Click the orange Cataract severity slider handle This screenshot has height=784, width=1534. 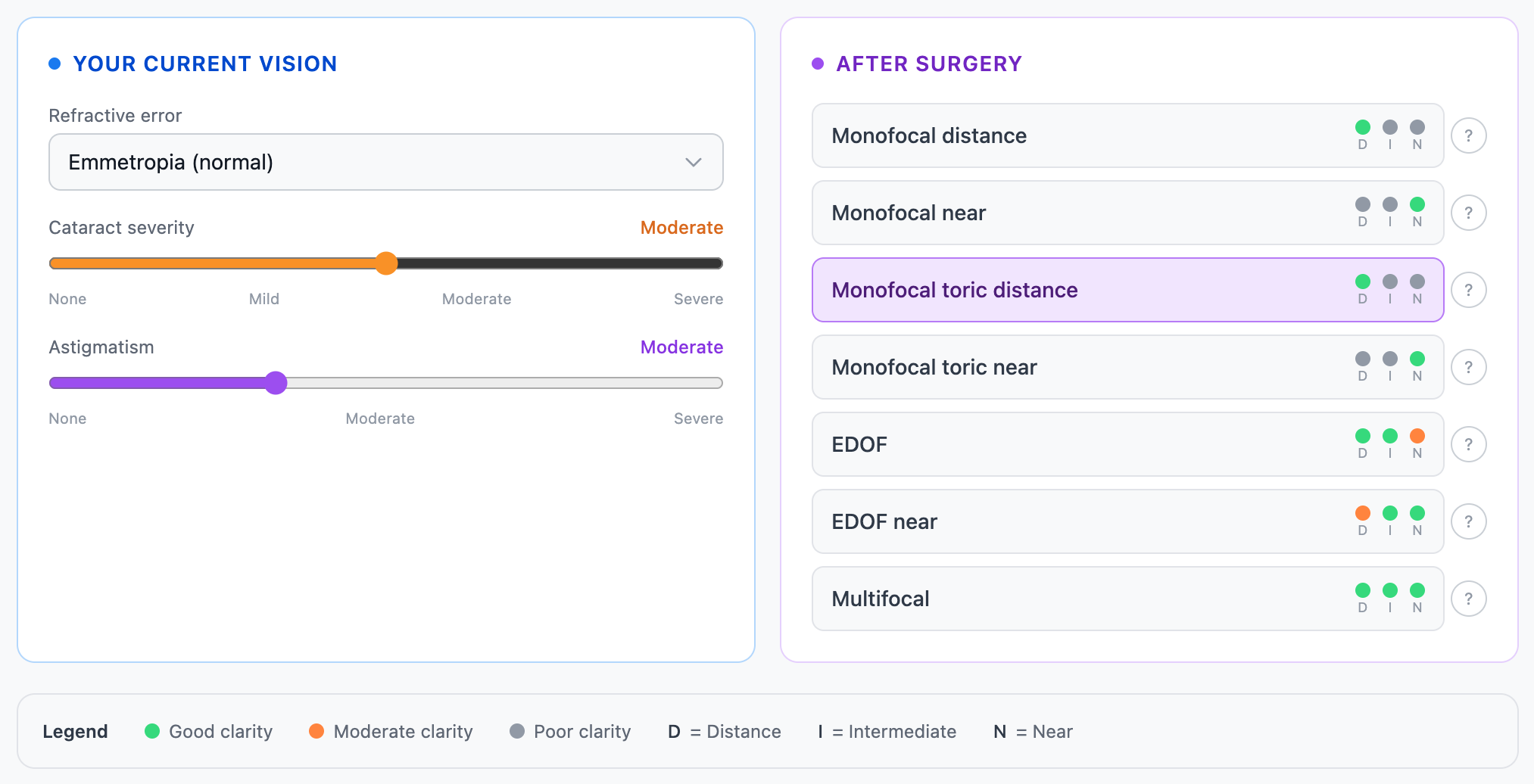[386, 263]
